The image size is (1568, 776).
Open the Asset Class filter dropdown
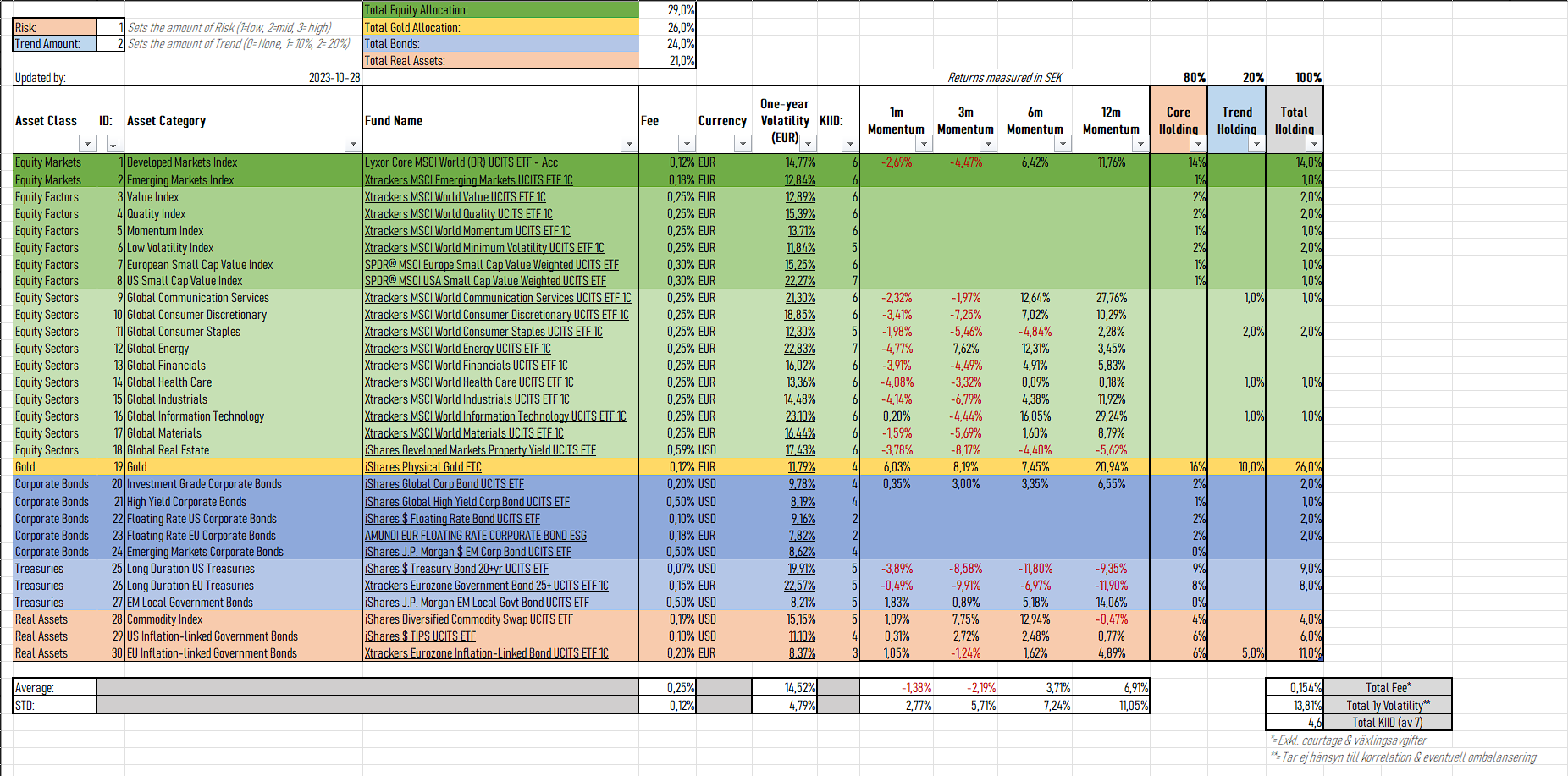click(x=86, y=144)
